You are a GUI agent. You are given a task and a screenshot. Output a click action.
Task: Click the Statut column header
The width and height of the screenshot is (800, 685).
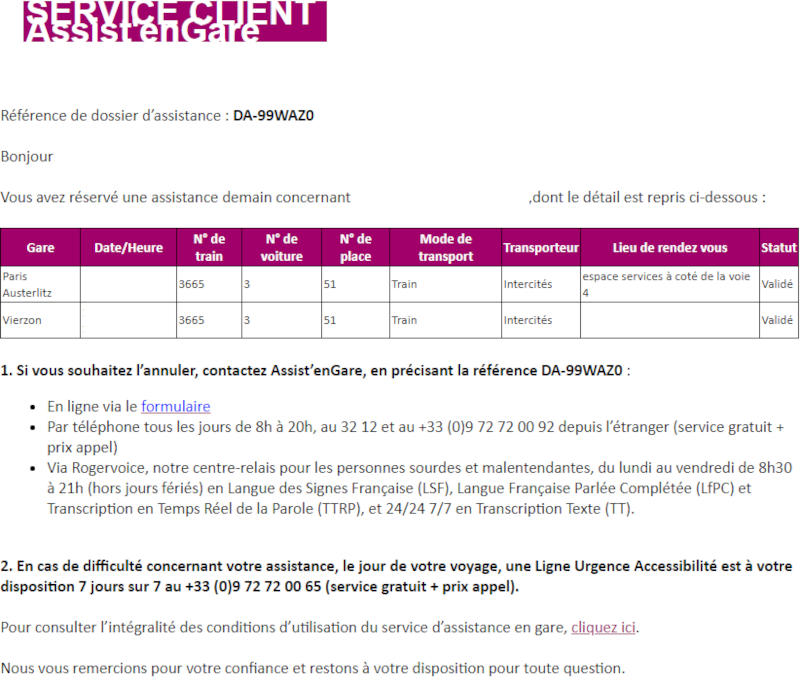[779, 248]
